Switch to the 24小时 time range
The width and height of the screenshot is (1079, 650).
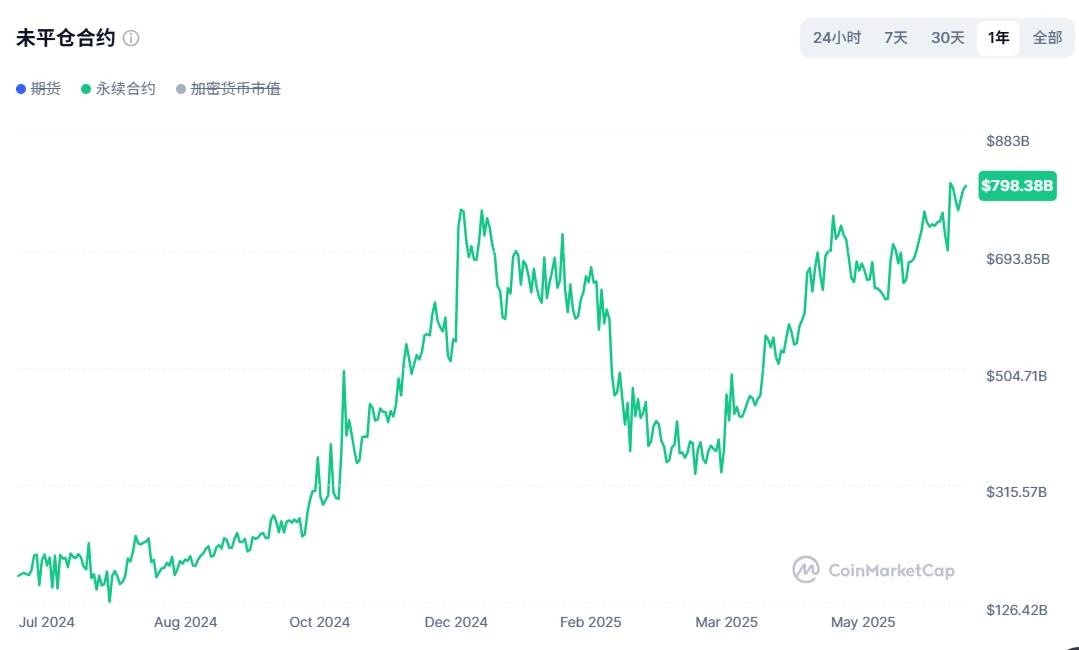[837, 38]
